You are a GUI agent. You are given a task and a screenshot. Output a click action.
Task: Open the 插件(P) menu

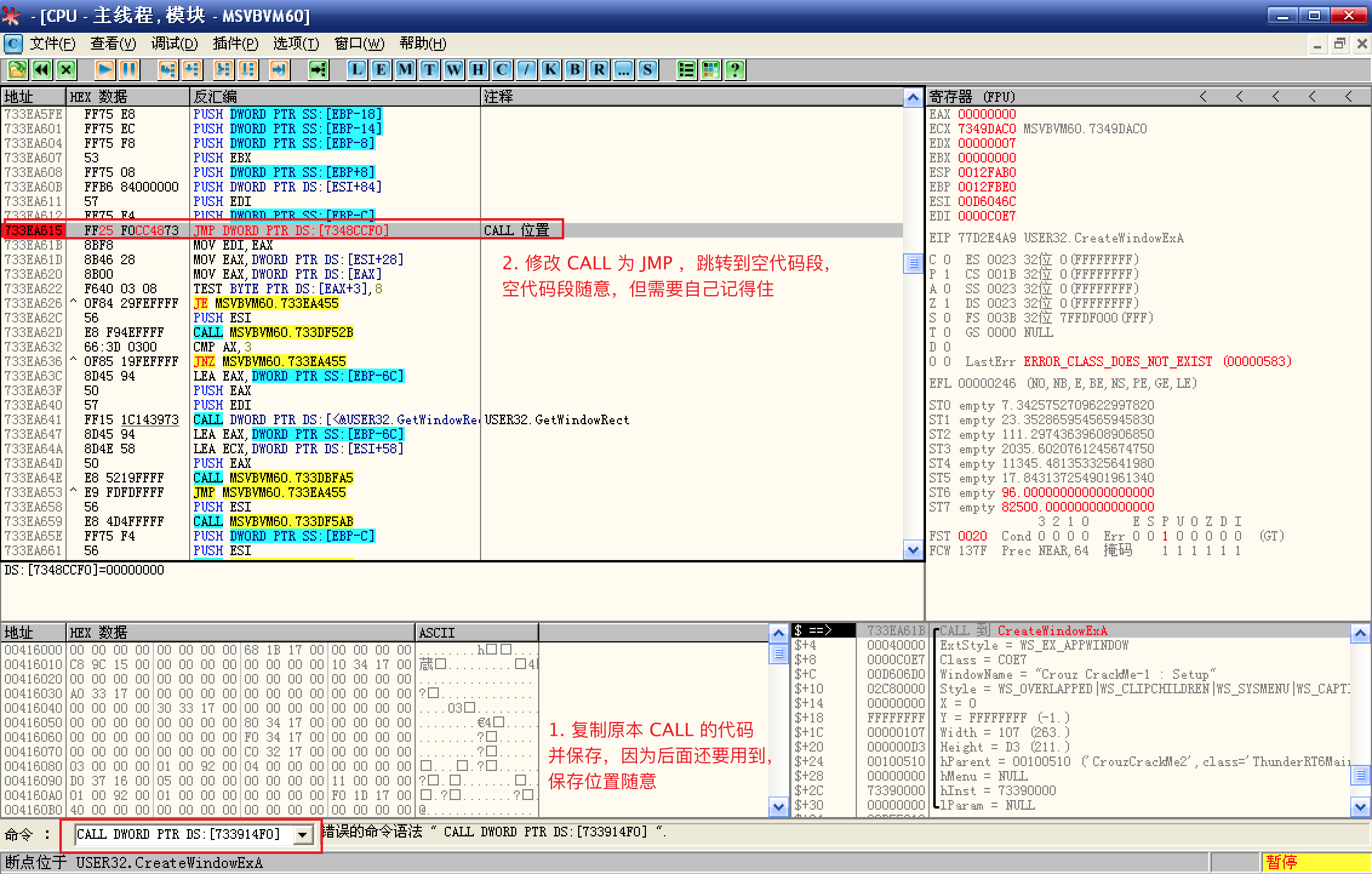pyautogui.click(x=236, y=44)
